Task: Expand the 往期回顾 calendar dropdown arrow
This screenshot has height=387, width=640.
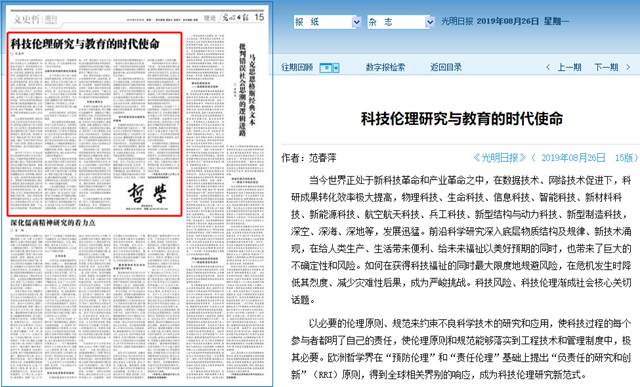Action: (x=336, y=68)
